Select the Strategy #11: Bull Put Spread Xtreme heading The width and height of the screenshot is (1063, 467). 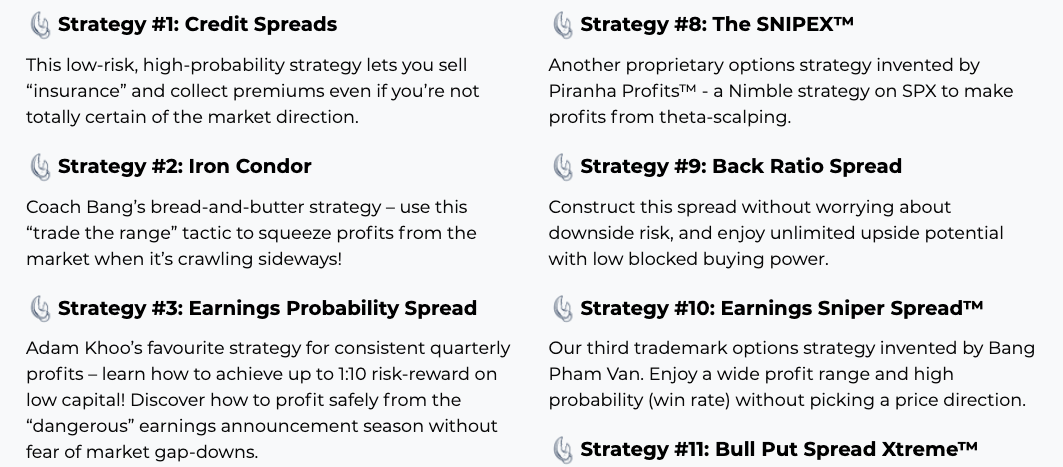tap(779, 449)
